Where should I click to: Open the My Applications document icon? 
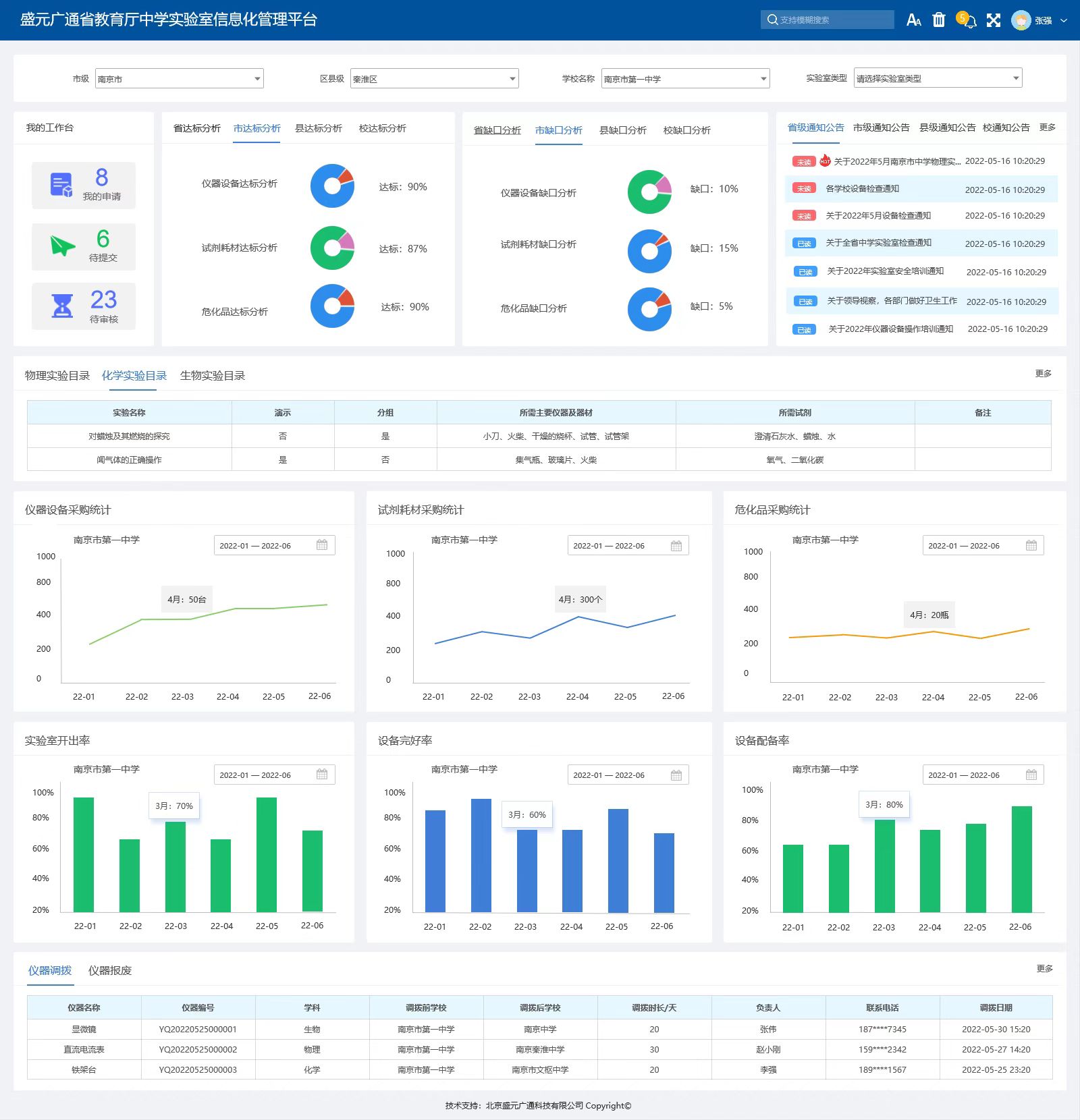(61, 185)
